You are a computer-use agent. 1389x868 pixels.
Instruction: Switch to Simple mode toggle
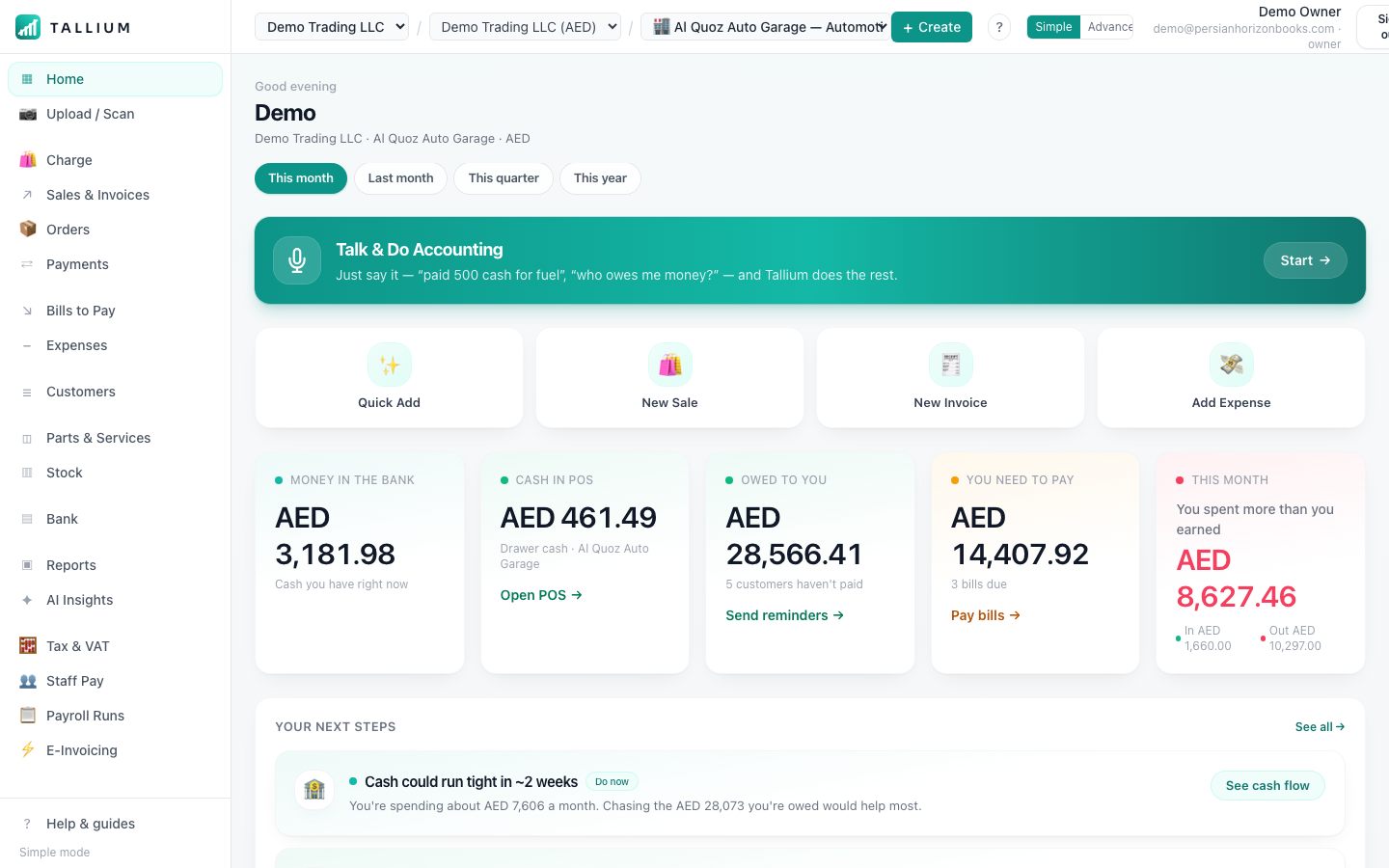point(1053,27)
